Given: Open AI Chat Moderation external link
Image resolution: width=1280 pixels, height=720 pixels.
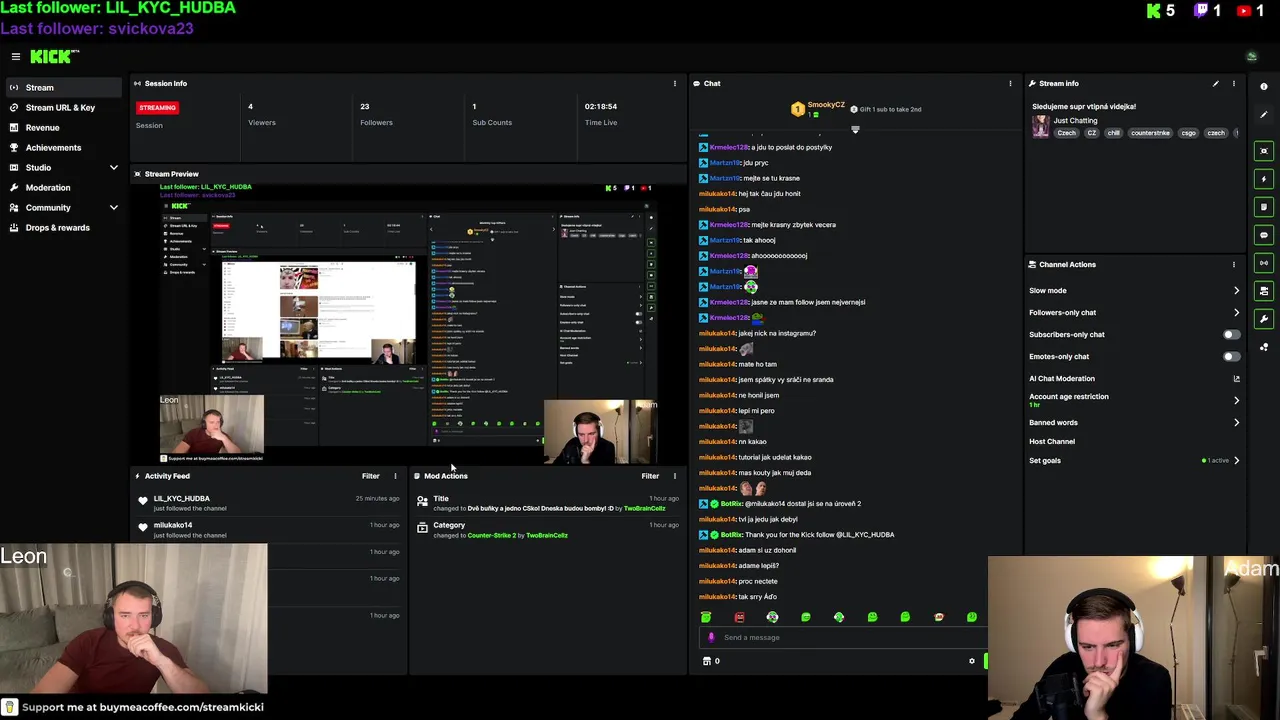Looking at the screenshot, I should [1236, 379].
